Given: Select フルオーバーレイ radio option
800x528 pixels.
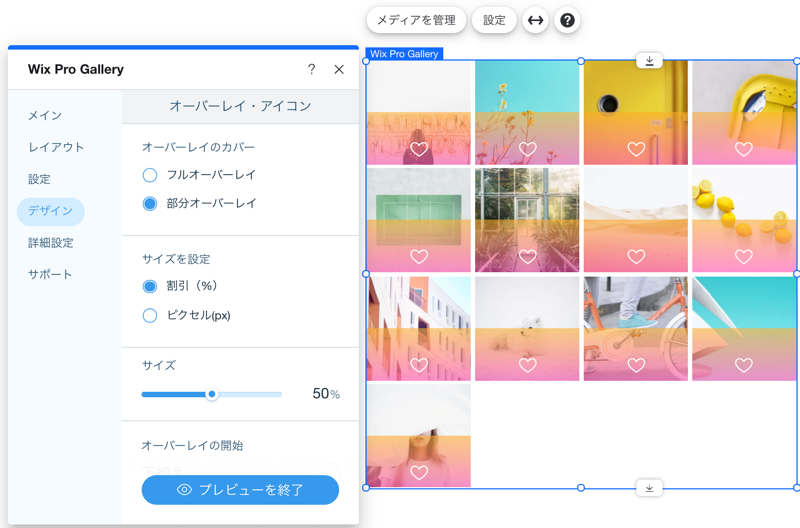Looking at the screenshot, I should [149, 175].
